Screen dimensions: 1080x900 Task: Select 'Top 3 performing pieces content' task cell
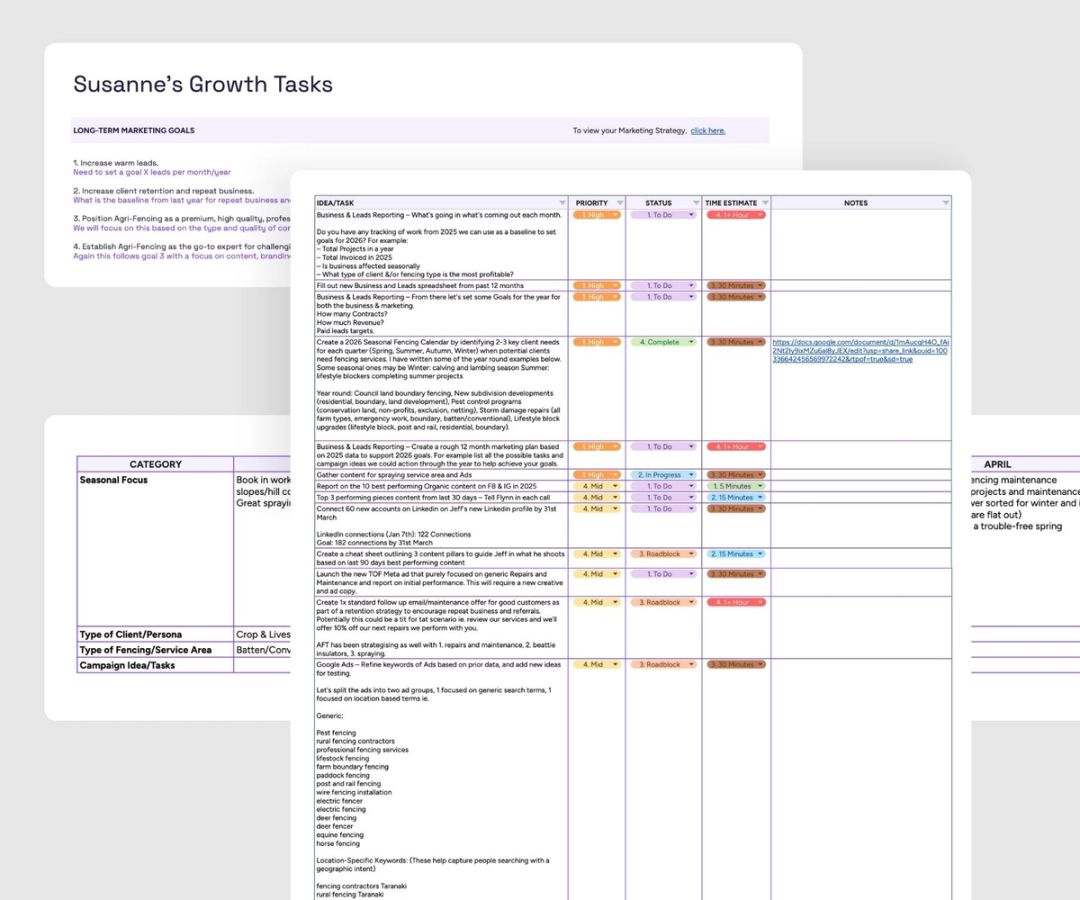tap(441, 497)
